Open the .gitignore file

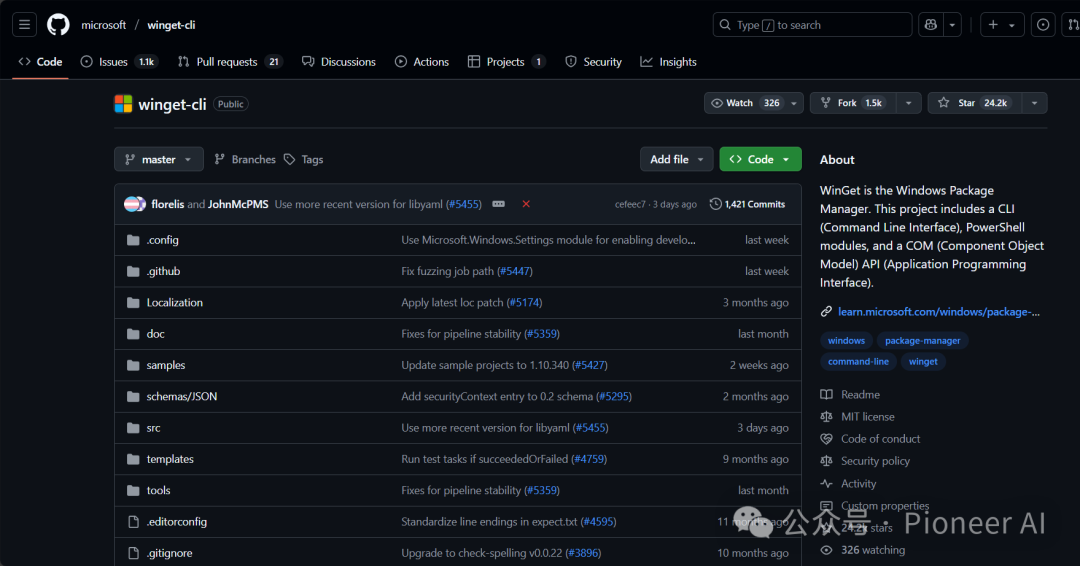pyautogui.click(x=169, y=553)
